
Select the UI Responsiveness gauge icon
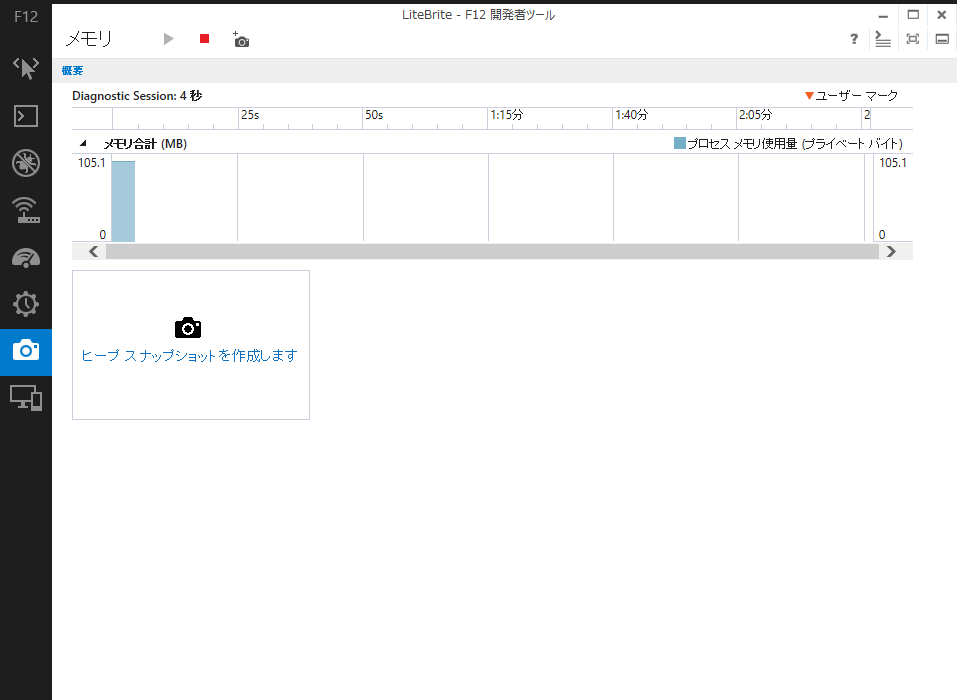tap(25, 257)
